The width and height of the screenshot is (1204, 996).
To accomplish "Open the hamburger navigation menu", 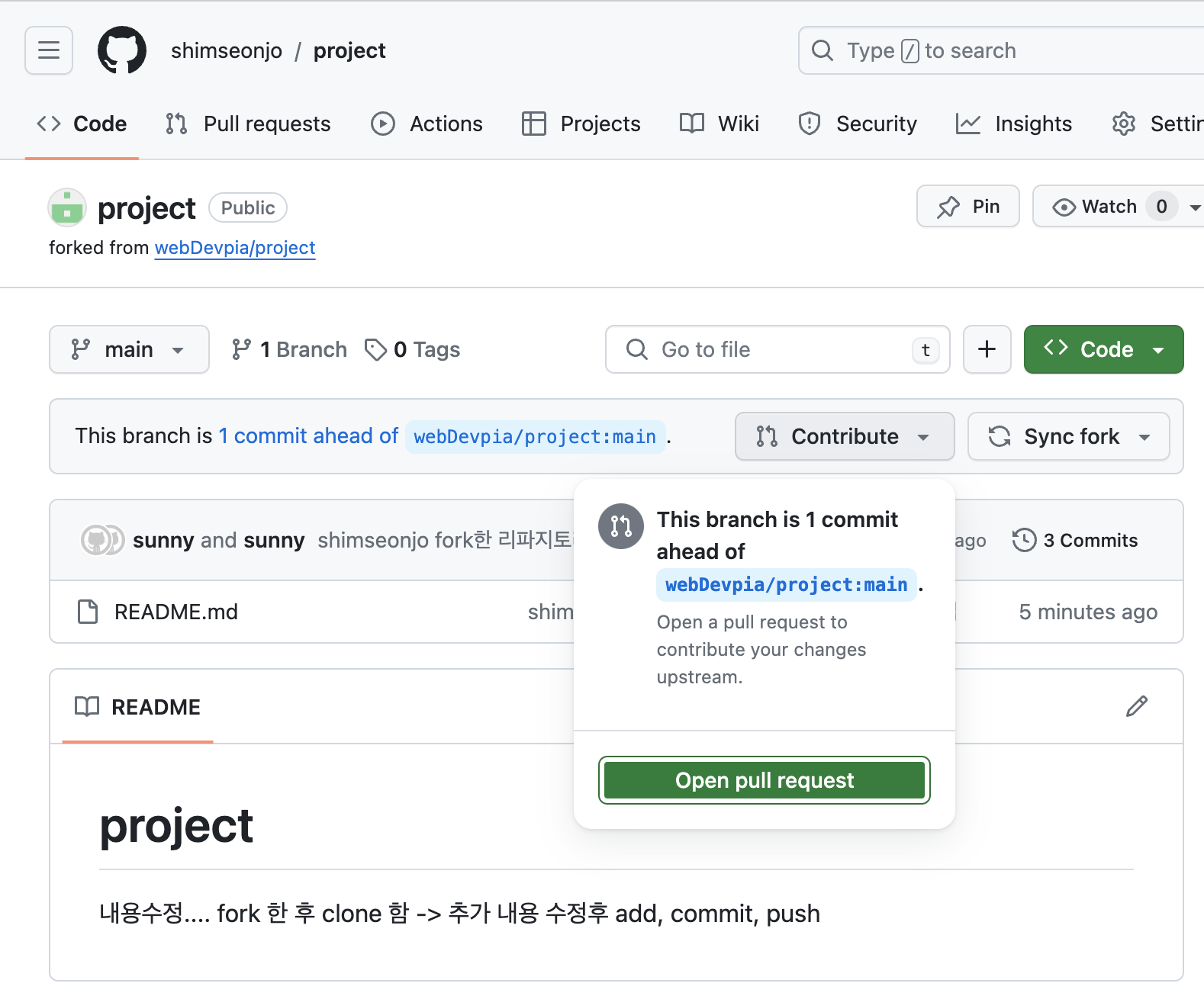I will [x=49, y=50].
